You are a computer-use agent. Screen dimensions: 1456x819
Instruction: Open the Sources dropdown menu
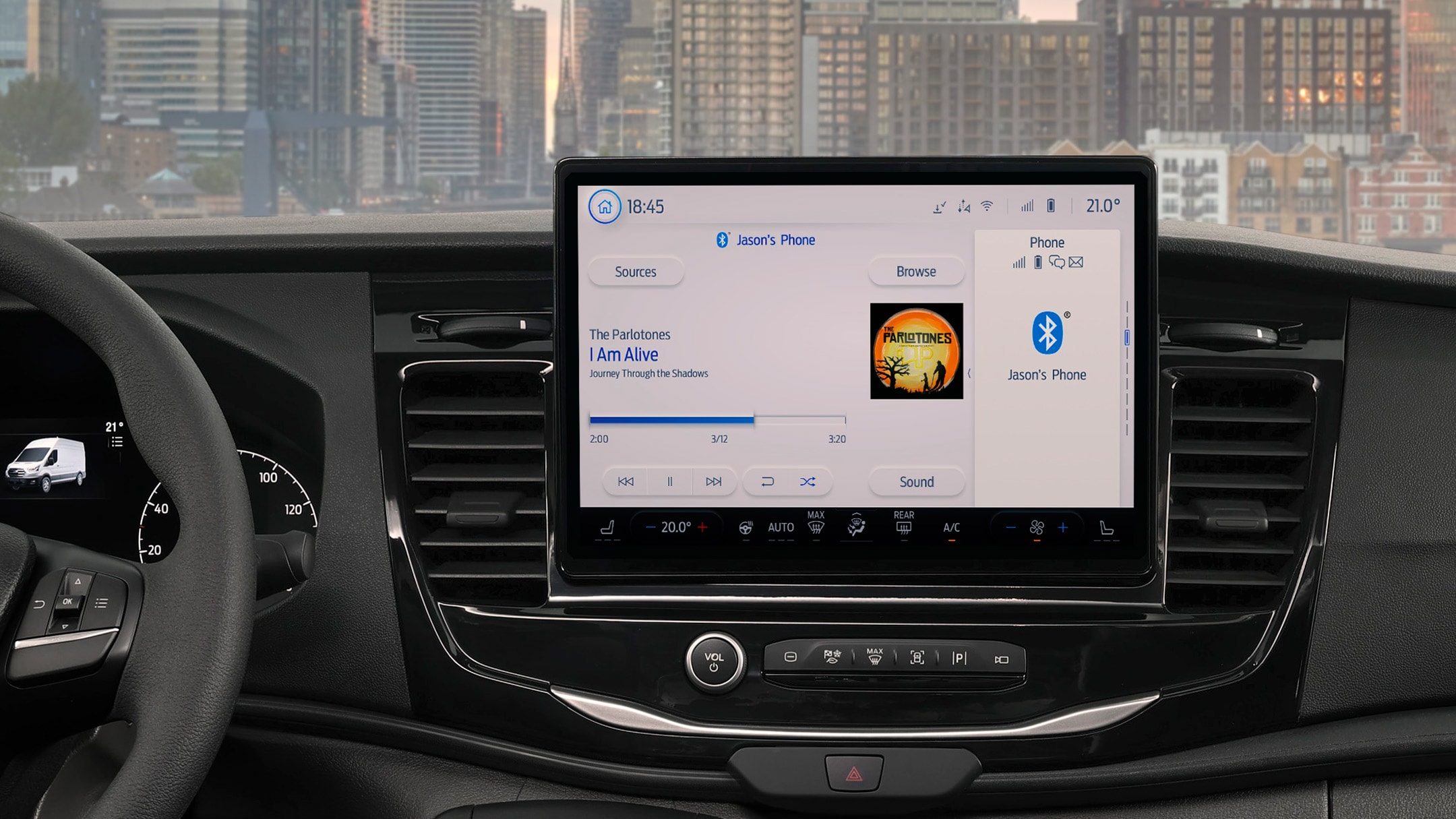point(636,271)
